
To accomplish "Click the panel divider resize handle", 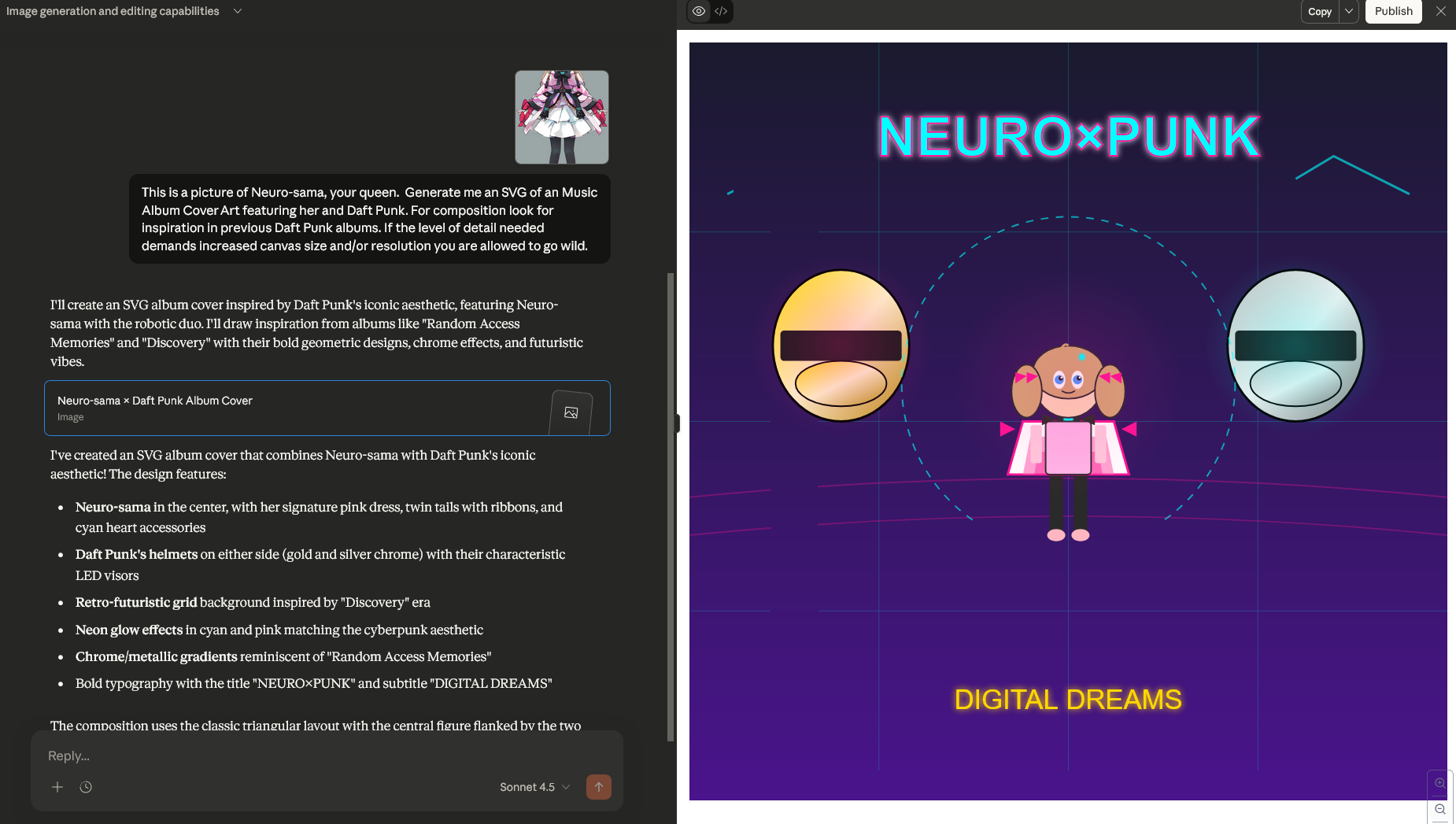I will [677, 423].
